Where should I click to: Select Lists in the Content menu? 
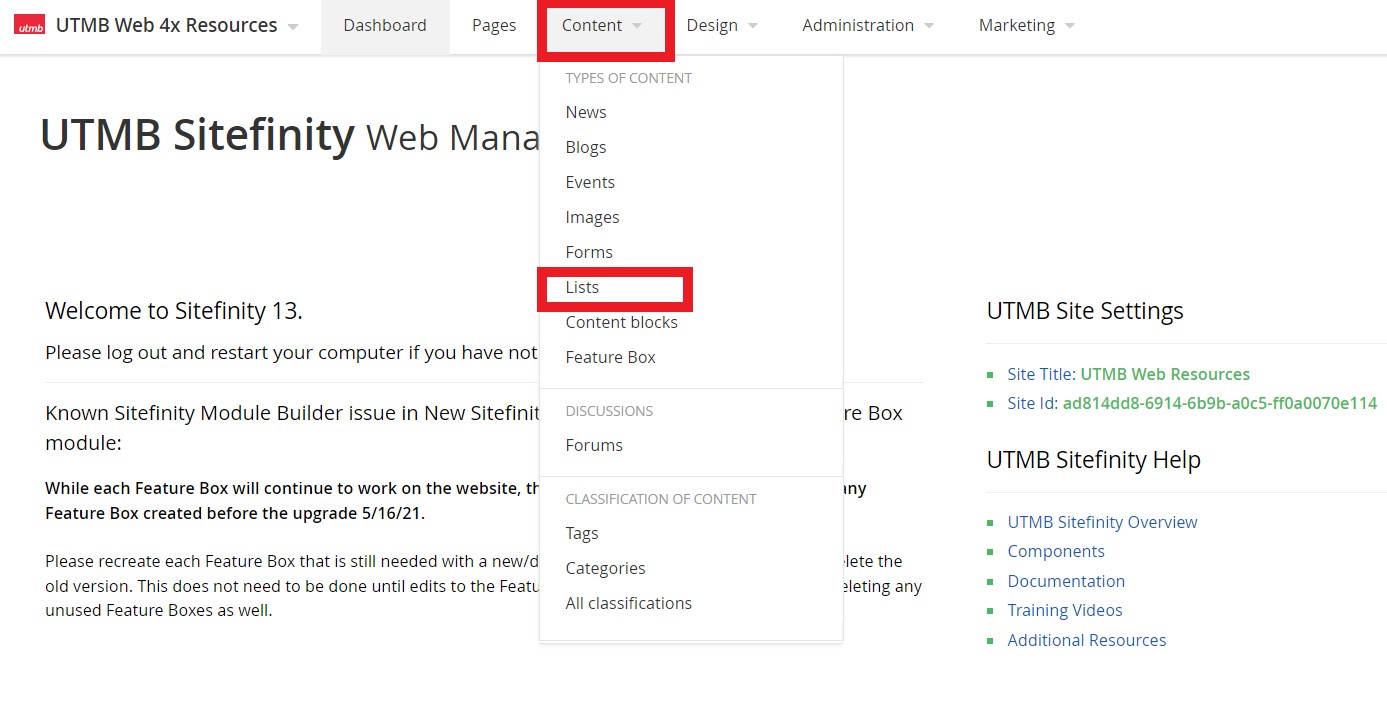(581, 287)
